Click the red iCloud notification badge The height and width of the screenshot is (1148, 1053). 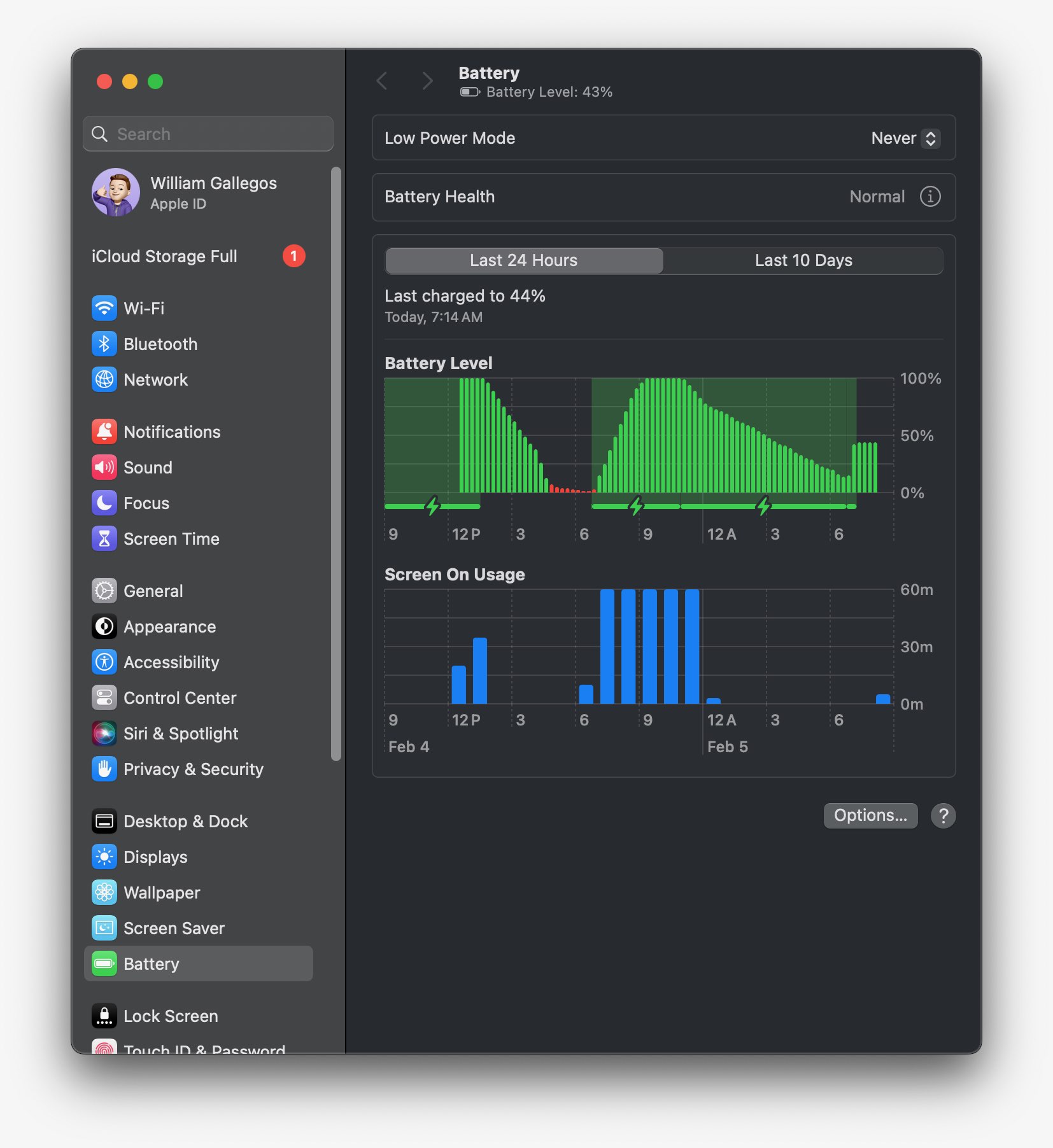[x=294, y=256]
